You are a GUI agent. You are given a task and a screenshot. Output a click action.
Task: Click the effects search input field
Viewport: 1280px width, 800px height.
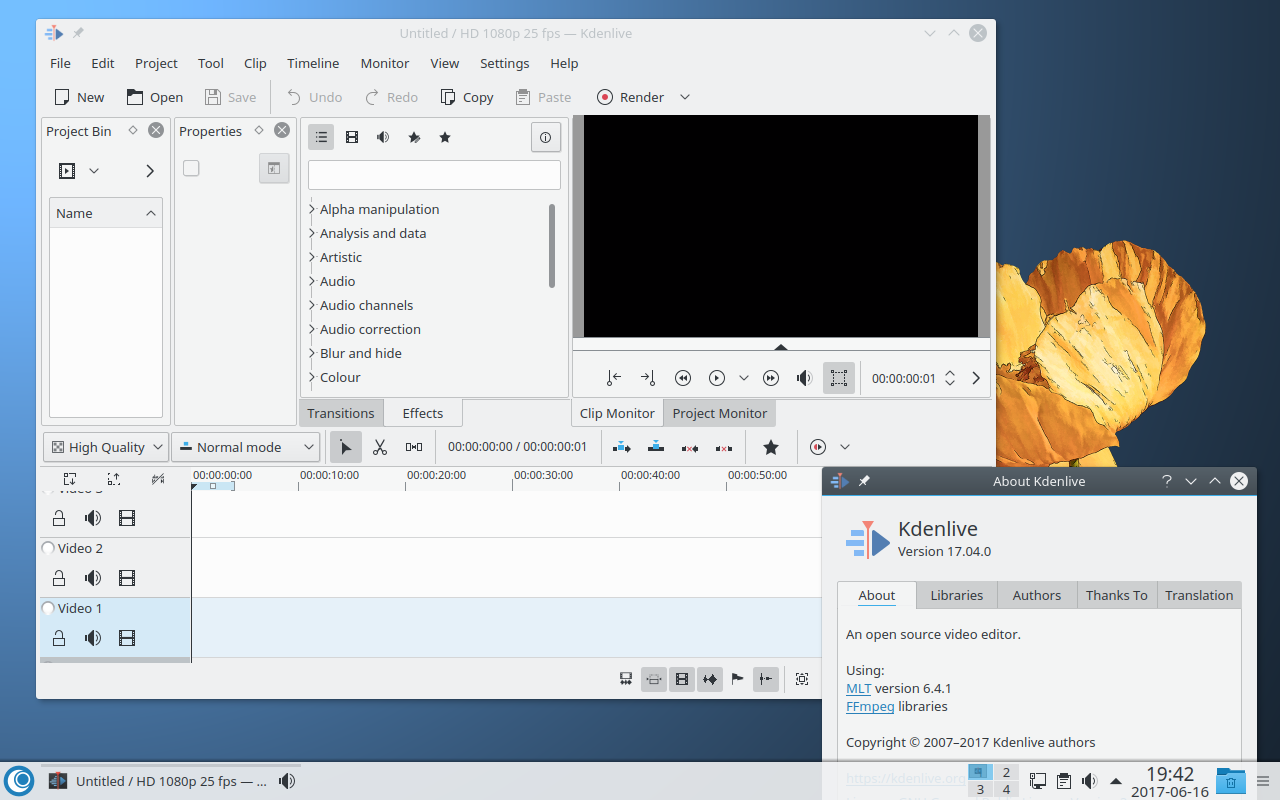pos(434,175)
